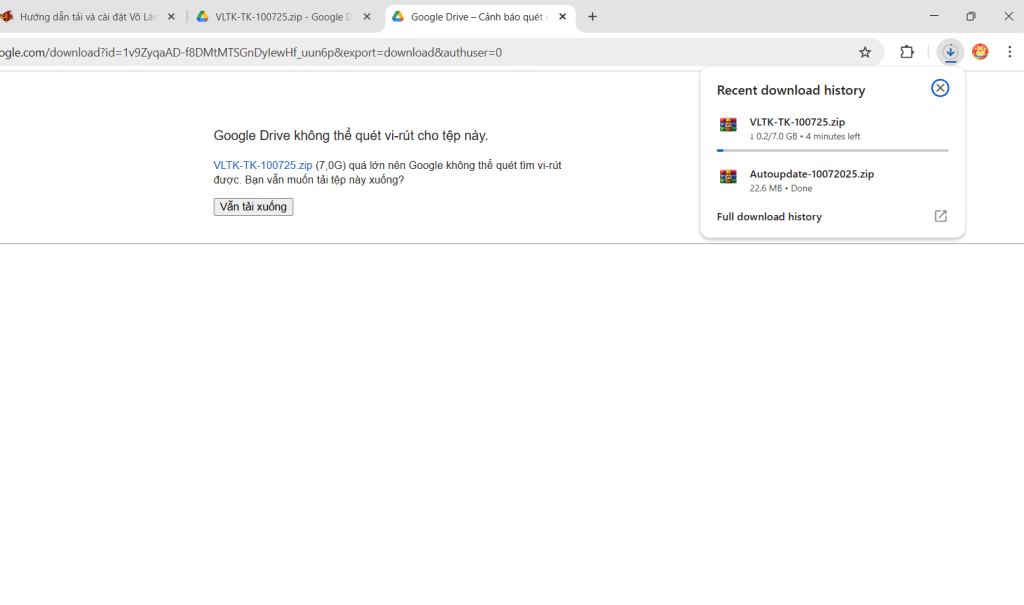Close the Google Drive Cảnh báo tab
This screenshot has height=605, width=1024.
pos(562,17)
